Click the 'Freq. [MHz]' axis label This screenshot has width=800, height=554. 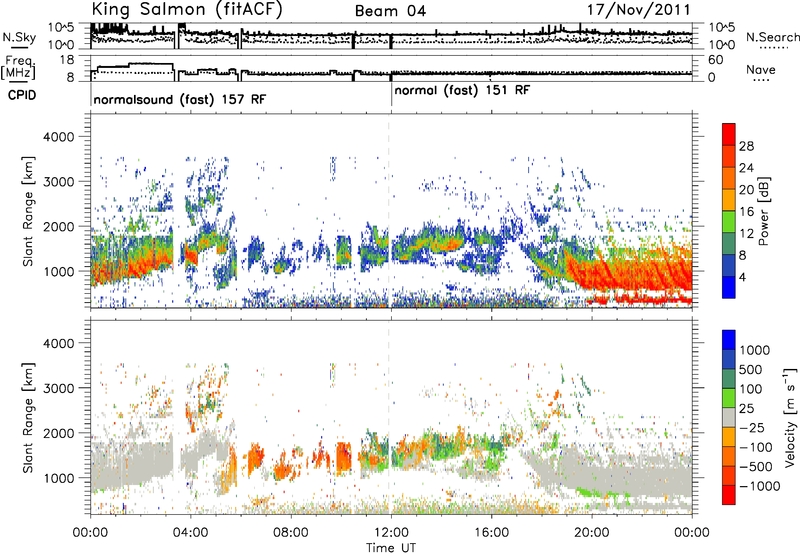19,67
